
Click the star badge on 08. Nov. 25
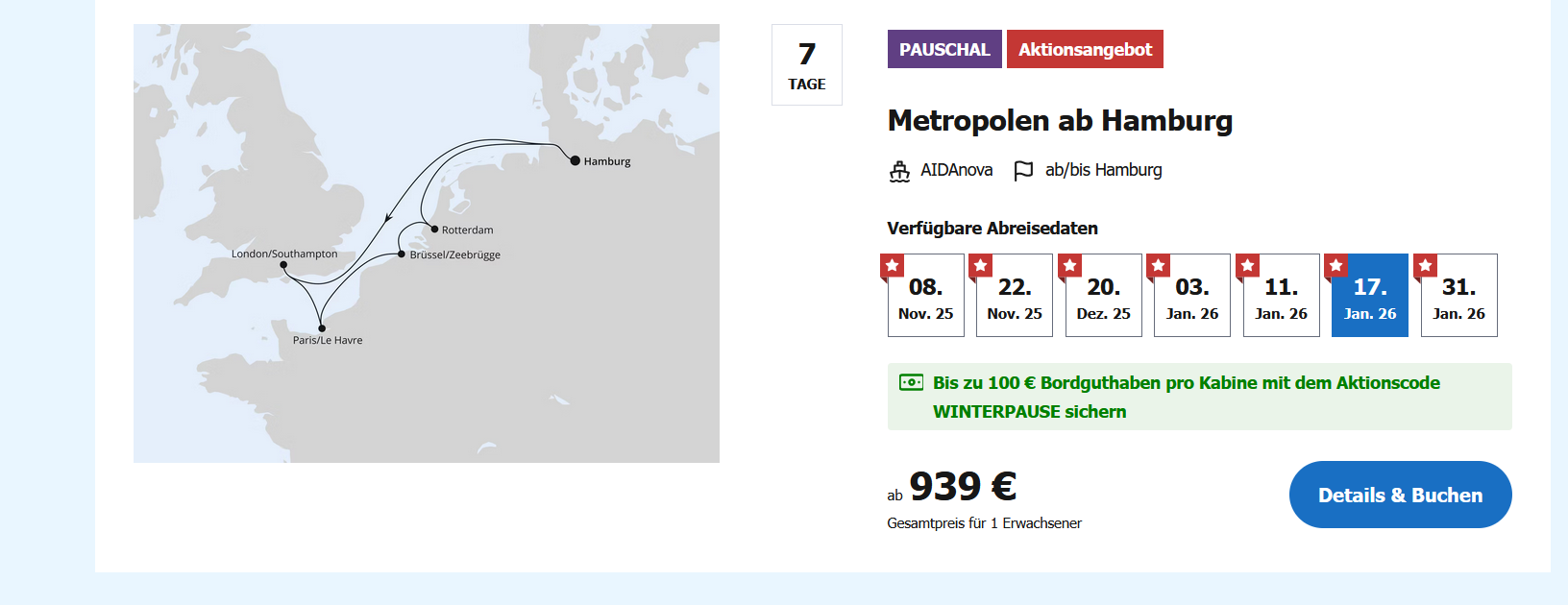(893, 265)
